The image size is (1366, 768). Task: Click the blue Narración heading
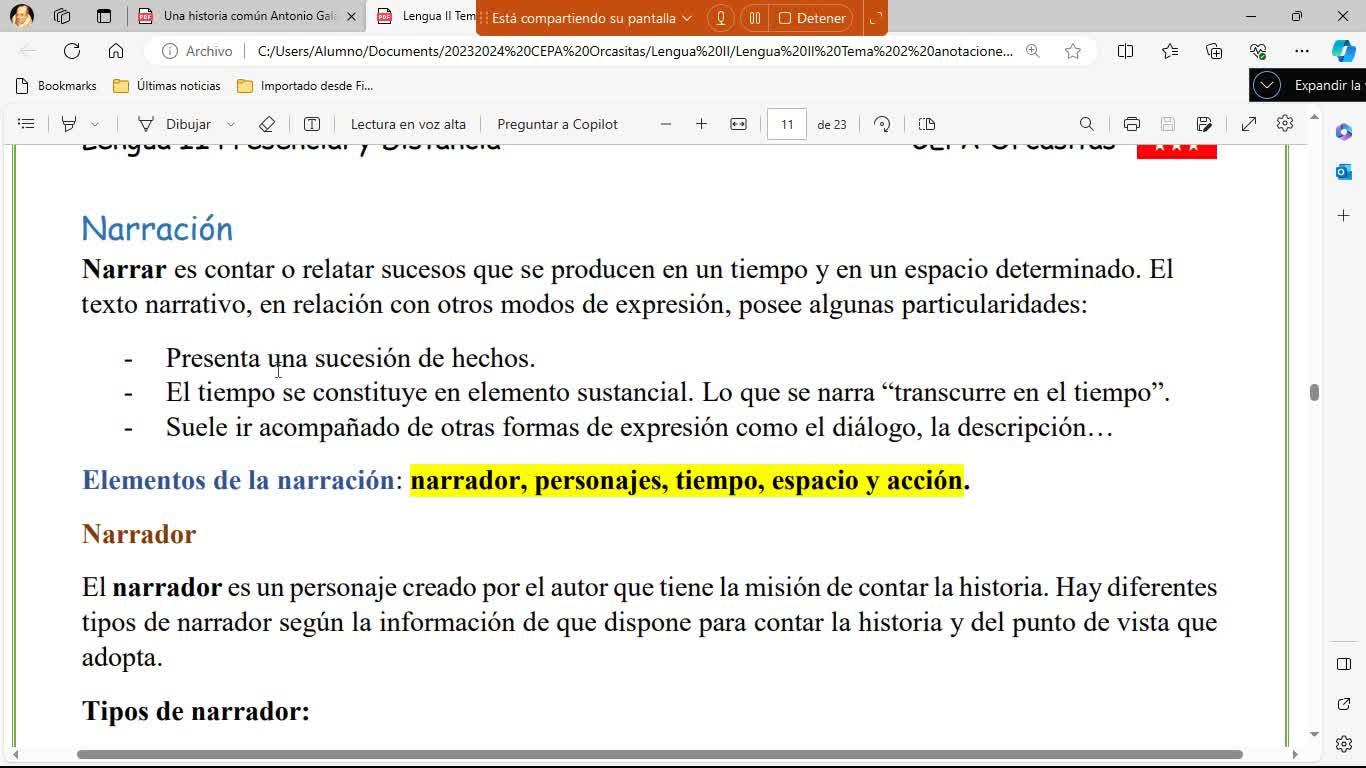click(x=157, y=229)
